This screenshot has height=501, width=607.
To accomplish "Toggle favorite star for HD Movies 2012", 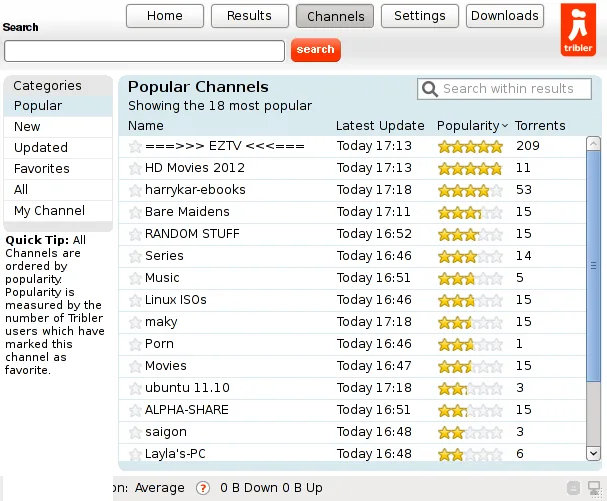I will click(135, 168).
